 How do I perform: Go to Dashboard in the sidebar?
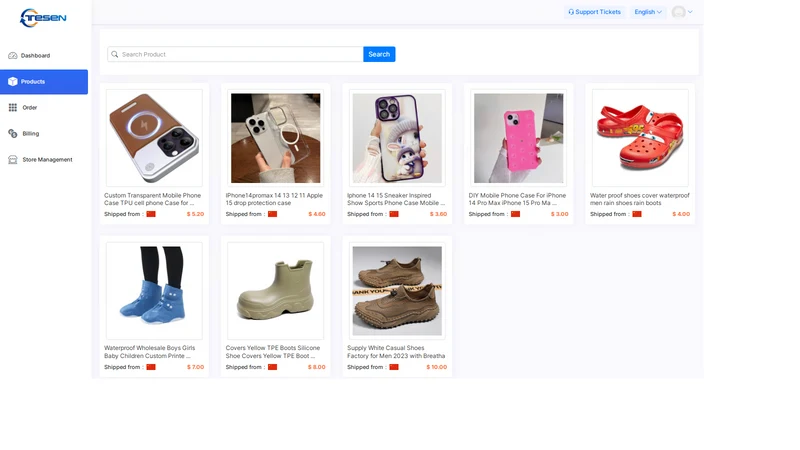point(44,56)
